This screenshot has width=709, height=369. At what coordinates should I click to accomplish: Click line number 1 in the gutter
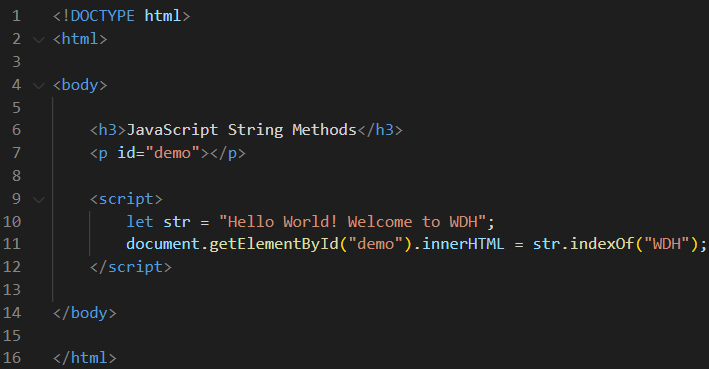[16, 16]
